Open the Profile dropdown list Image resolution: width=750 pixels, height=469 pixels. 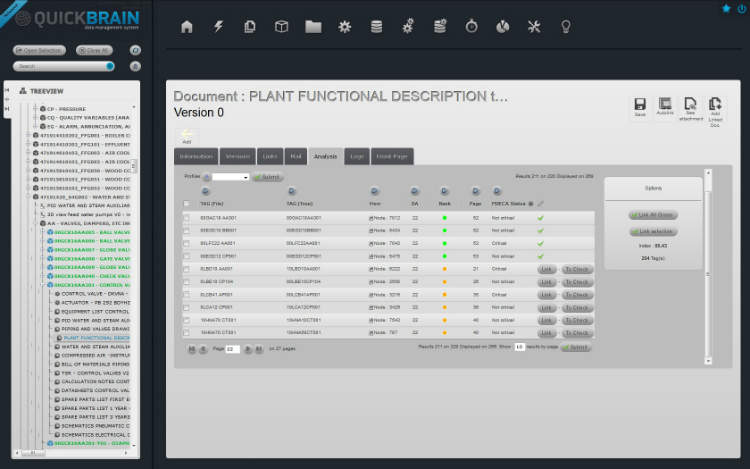231,177
